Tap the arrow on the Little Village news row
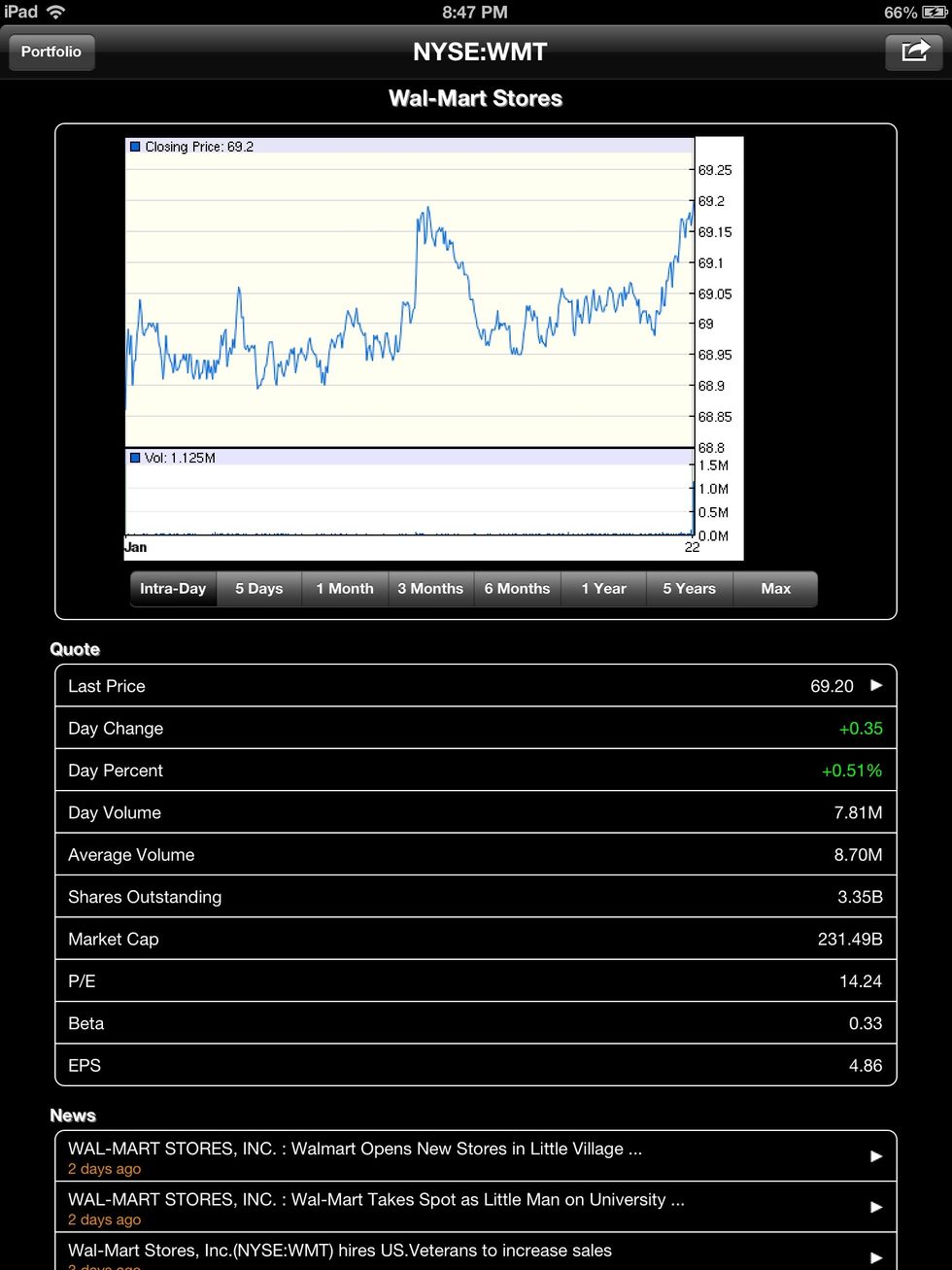Screen dimensions: 952x1270 click(x=876, y=1156)
